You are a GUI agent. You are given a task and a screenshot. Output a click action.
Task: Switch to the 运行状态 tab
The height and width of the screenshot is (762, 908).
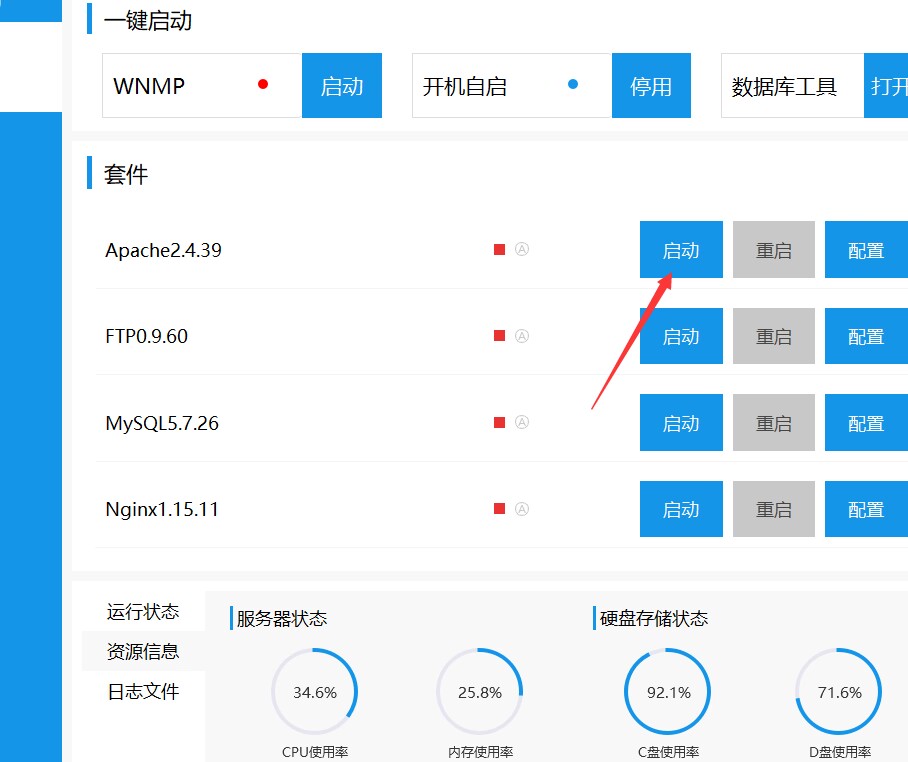pyautogui.click(x=143, y=611)
